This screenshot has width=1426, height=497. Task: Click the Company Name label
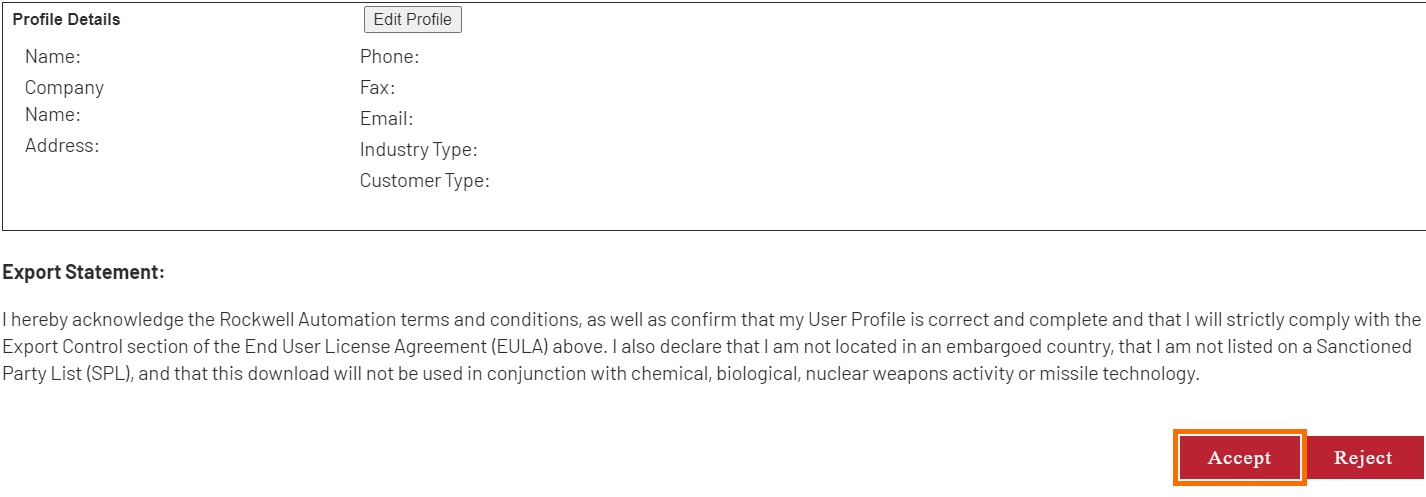64,101
